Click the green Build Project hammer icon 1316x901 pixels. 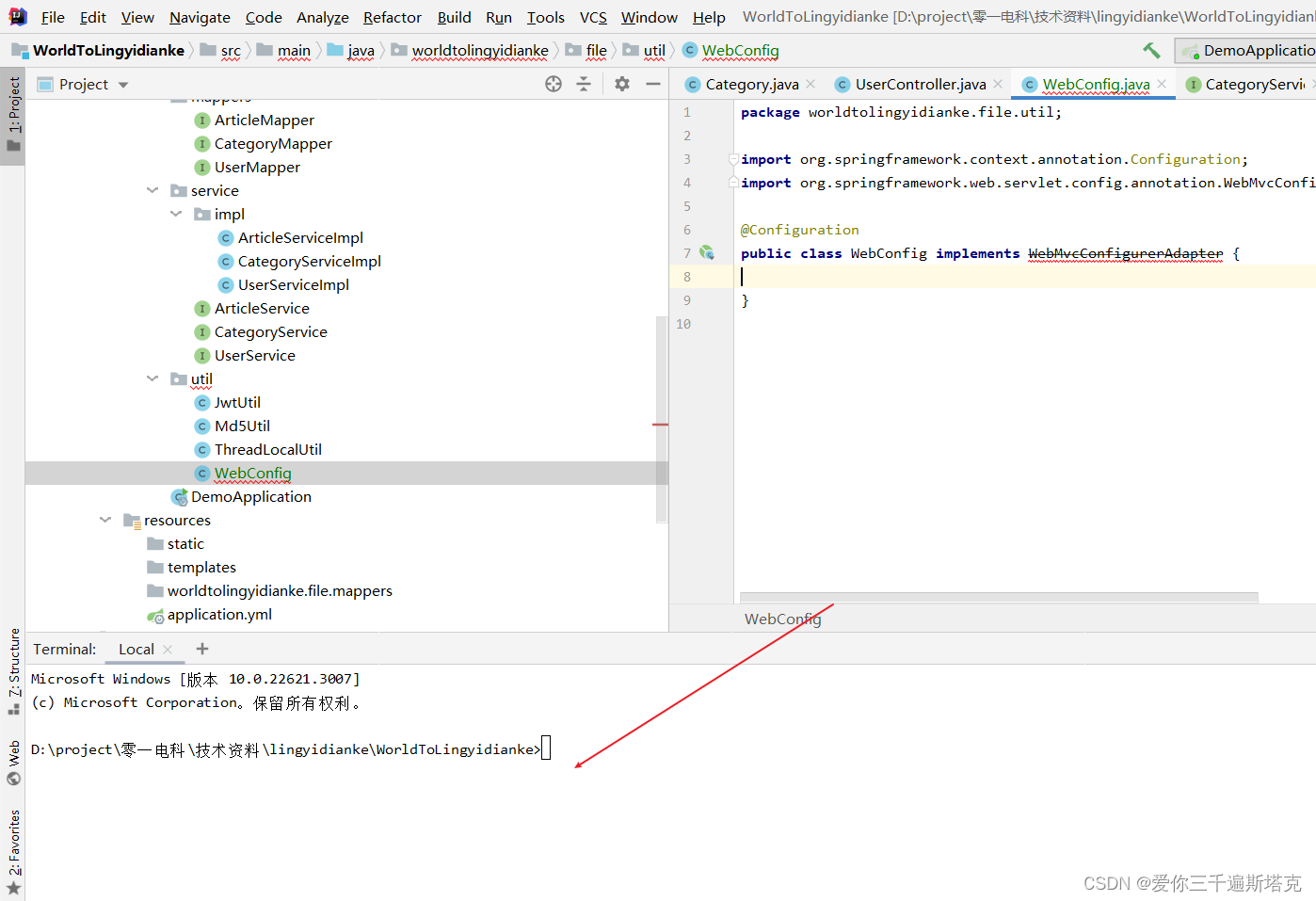(x=1150, y=50)
